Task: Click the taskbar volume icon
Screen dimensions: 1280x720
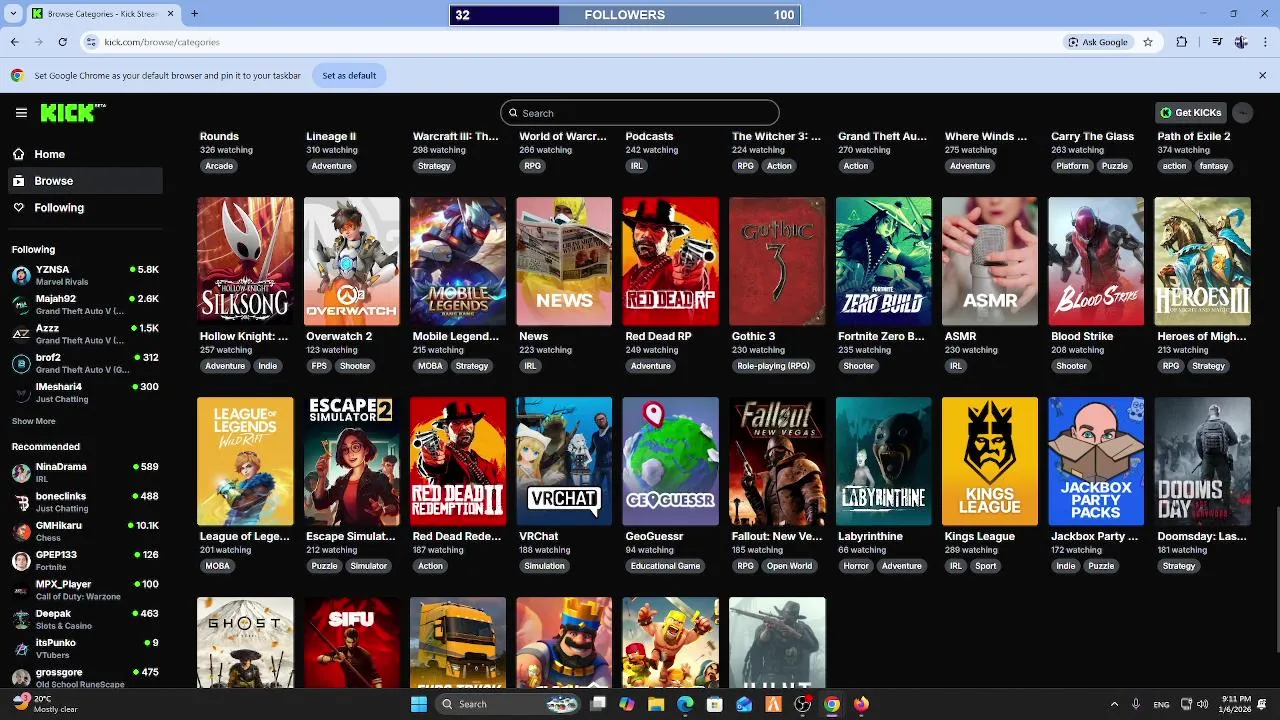Action: (1201, 704)
